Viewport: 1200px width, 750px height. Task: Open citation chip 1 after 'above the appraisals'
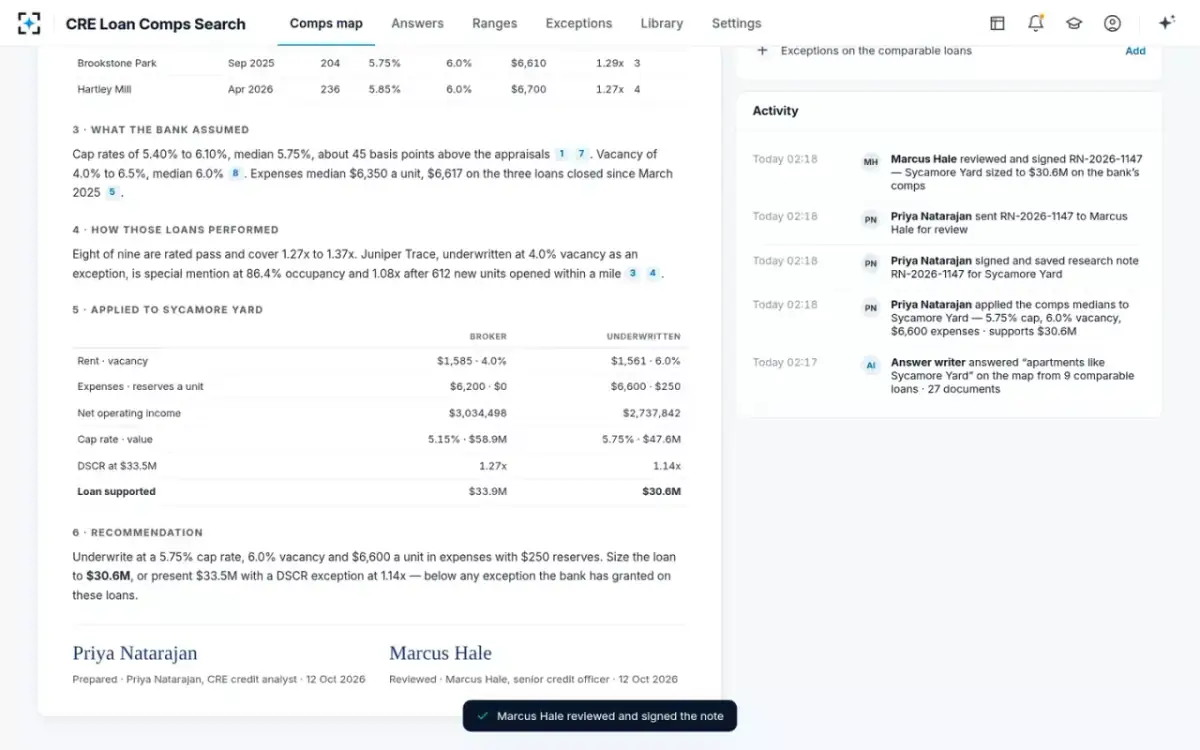click(x=562, y=154)
